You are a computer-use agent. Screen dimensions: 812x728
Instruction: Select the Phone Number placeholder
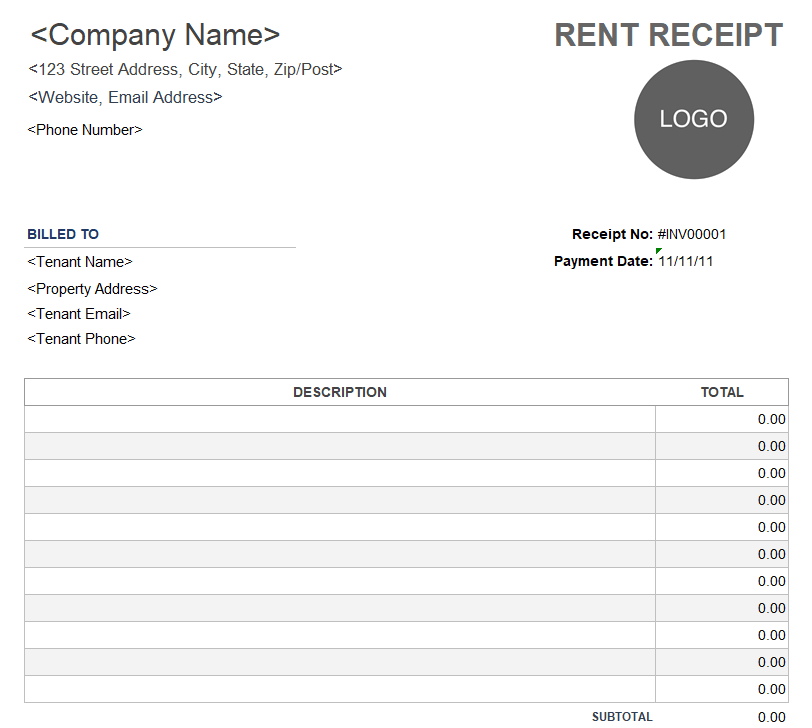(x=85, y=130)
